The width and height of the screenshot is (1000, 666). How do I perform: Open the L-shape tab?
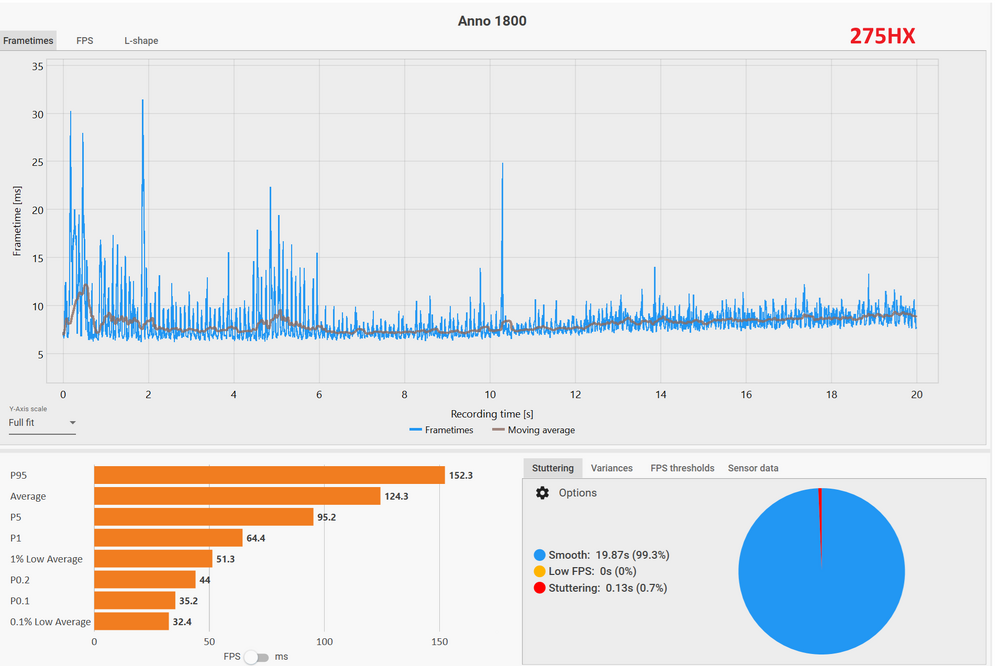pos(141,41)
